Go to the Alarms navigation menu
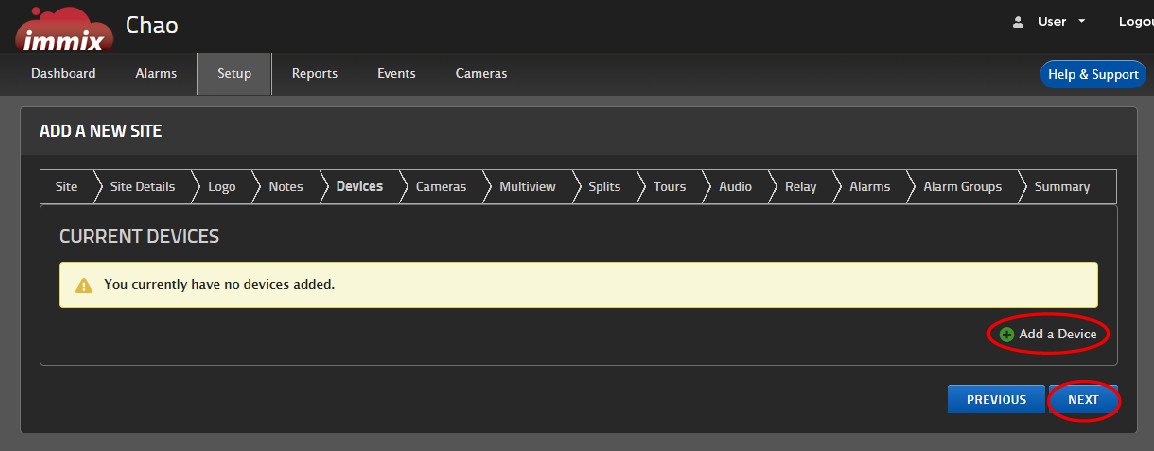 point(156,74)
